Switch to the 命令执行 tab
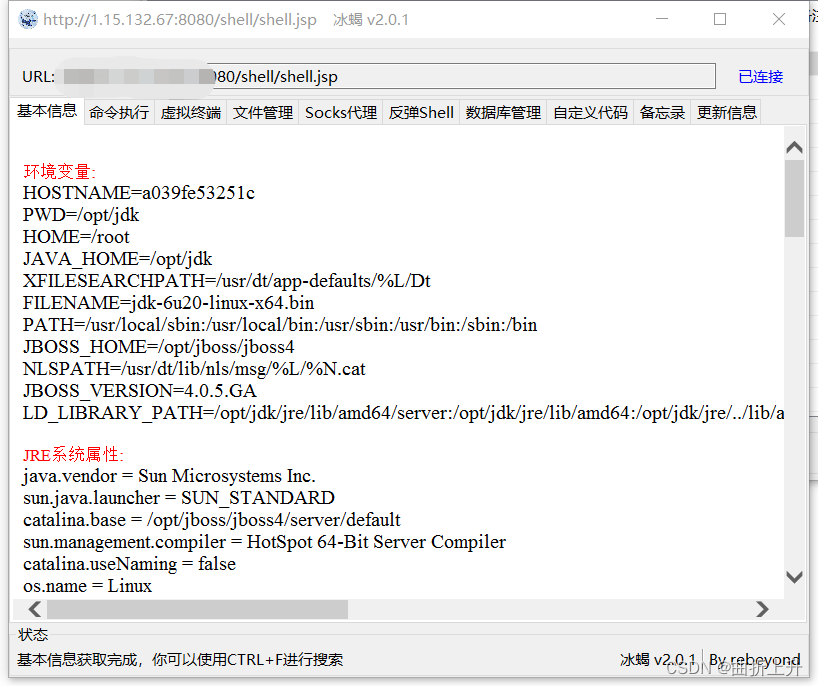 coord(118,112)
